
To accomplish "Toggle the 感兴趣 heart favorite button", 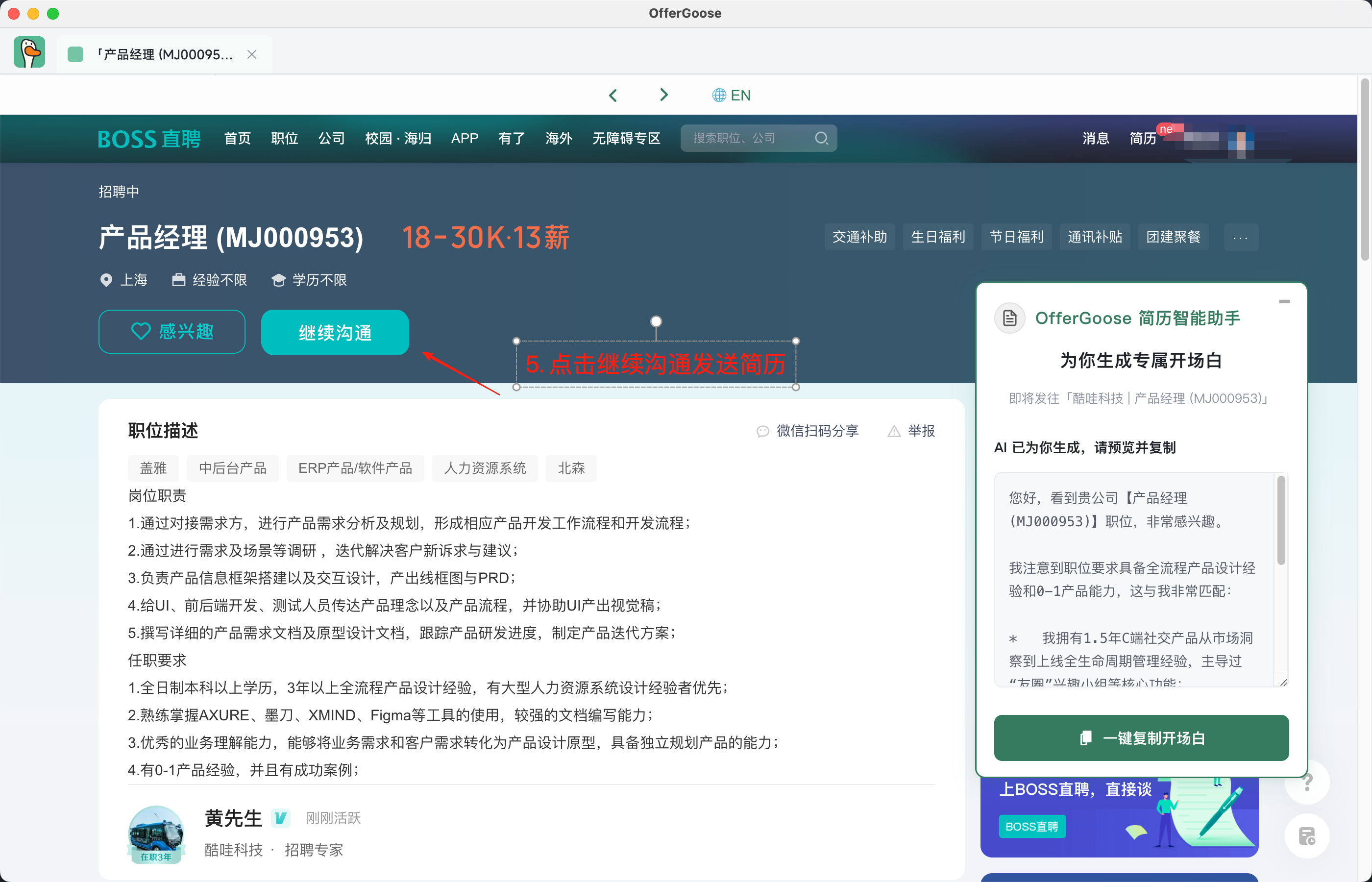I will pyautogui.click(x=172, y=332).
